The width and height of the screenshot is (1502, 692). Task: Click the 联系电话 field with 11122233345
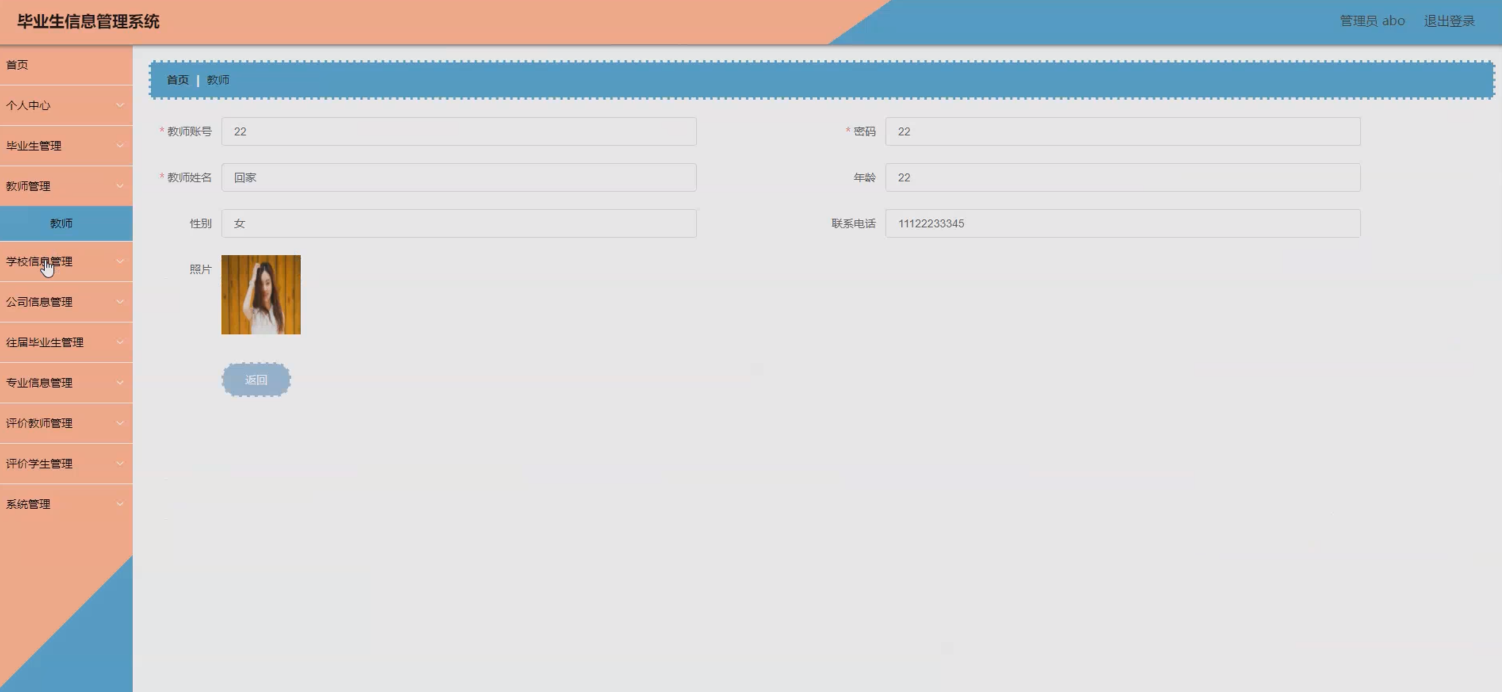tap(1123, 224)
